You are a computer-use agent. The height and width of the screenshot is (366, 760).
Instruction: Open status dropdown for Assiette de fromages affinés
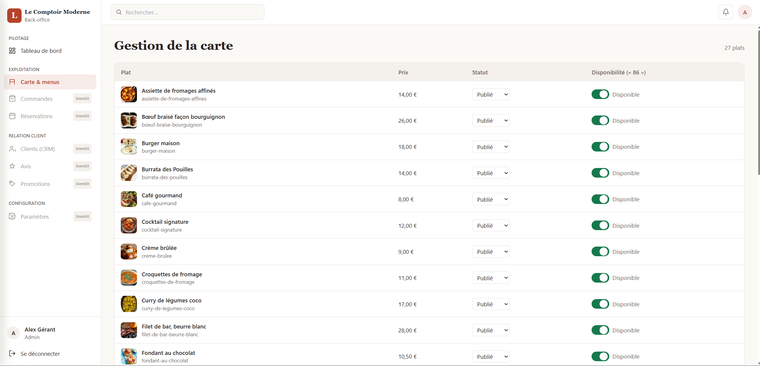tap(491, 95)
